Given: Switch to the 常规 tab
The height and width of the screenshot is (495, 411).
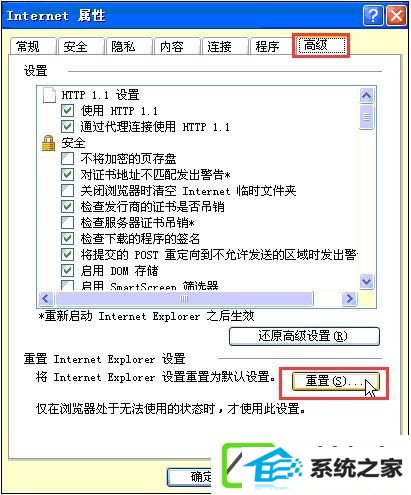Looking at the screenshot, I should click(x=32, y=46).
